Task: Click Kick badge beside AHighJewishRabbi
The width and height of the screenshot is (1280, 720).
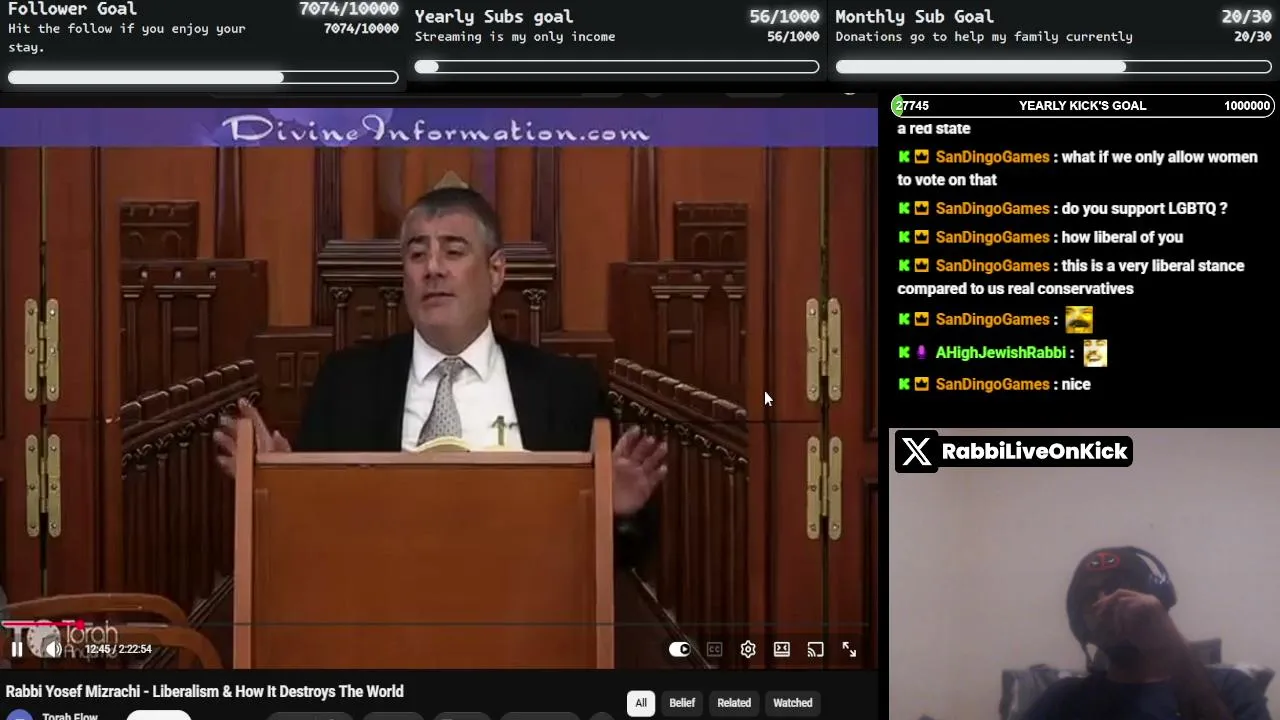Action: click(904, 353)
